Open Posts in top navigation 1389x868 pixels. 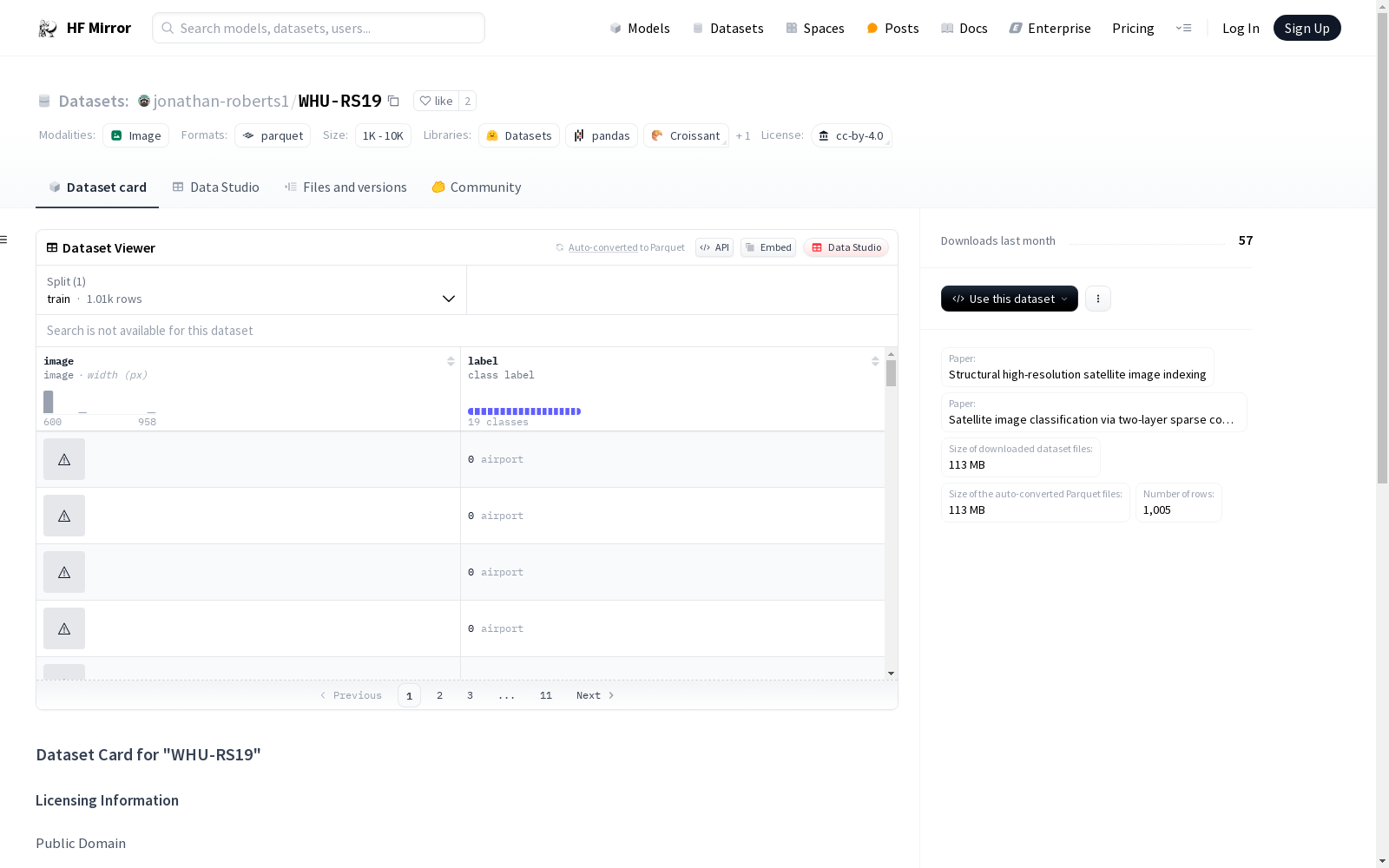coord(892,28)
